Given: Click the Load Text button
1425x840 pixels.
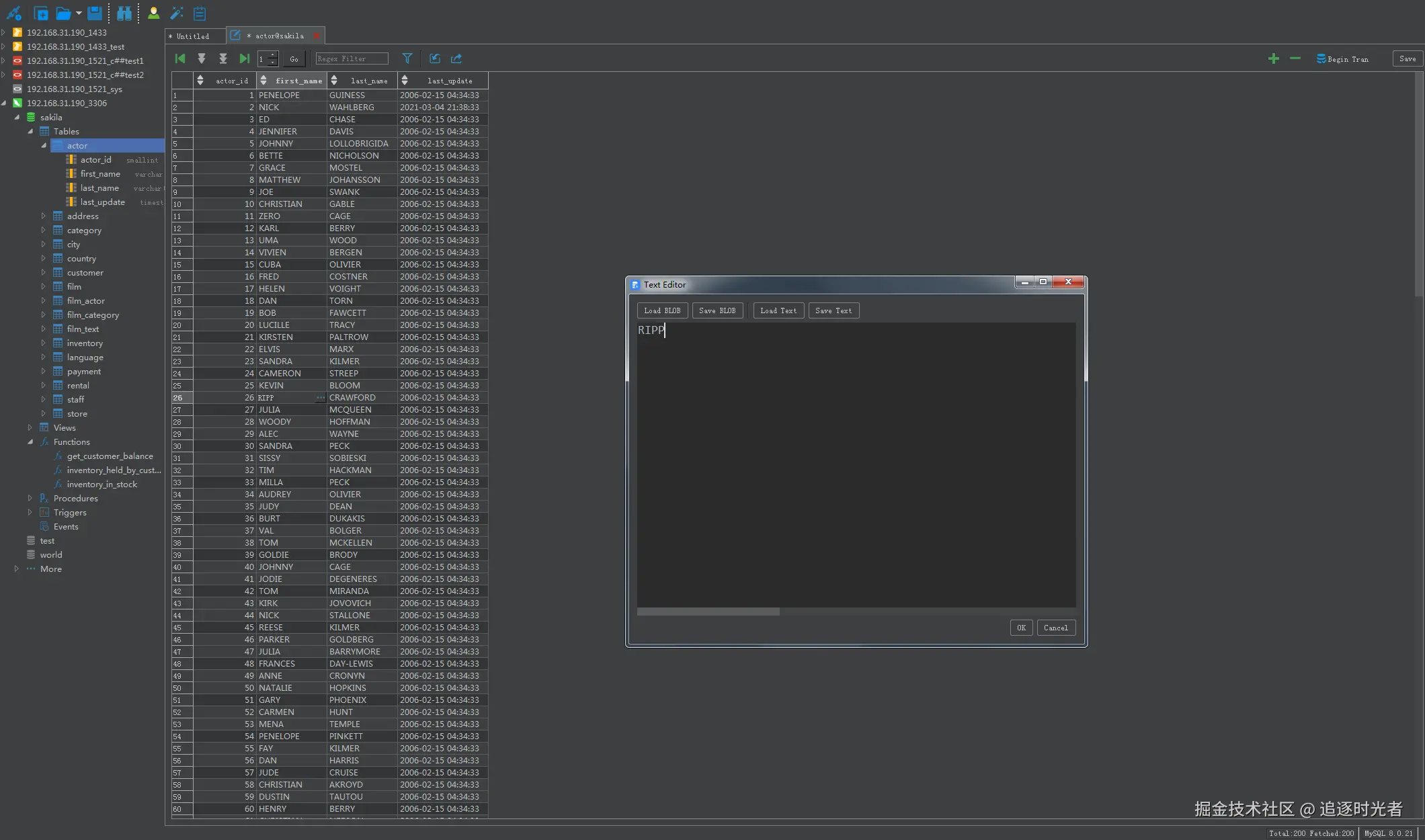Looking at the screenshot, I should click(778, 311).
